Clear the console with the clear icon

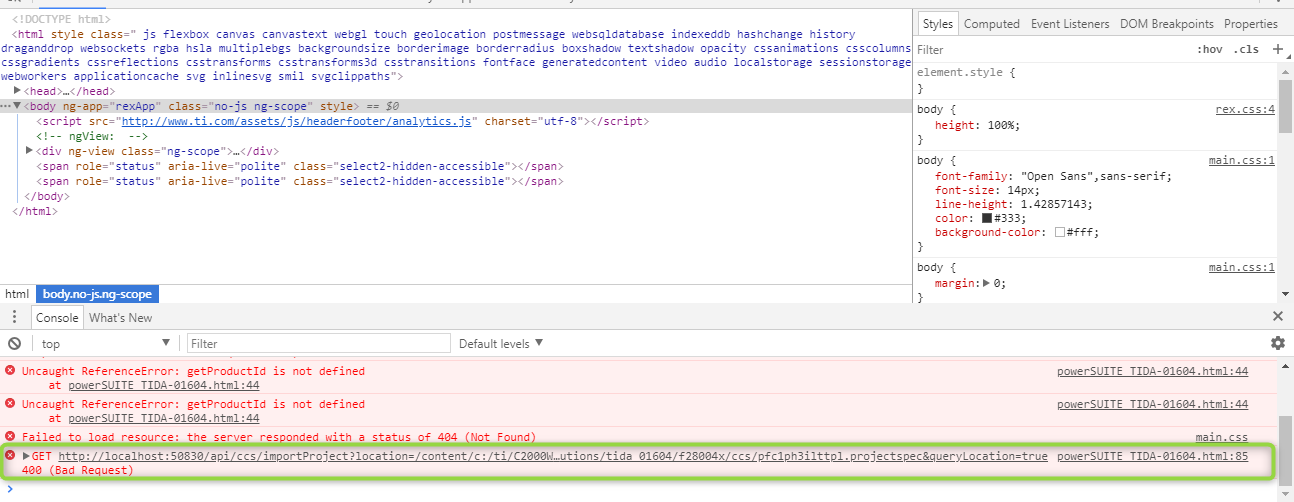pyautogui.click(x=14, y=344)
